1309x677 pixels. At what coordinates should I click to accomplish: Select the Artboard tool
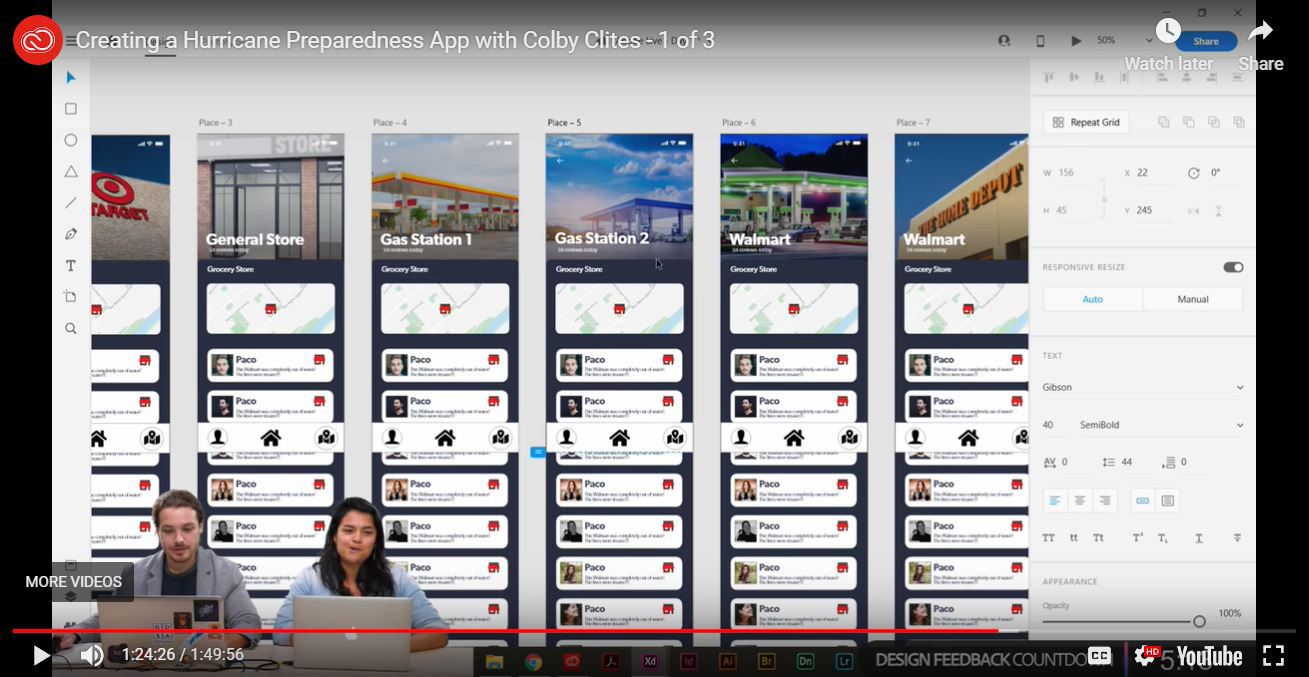pos(71,296)
